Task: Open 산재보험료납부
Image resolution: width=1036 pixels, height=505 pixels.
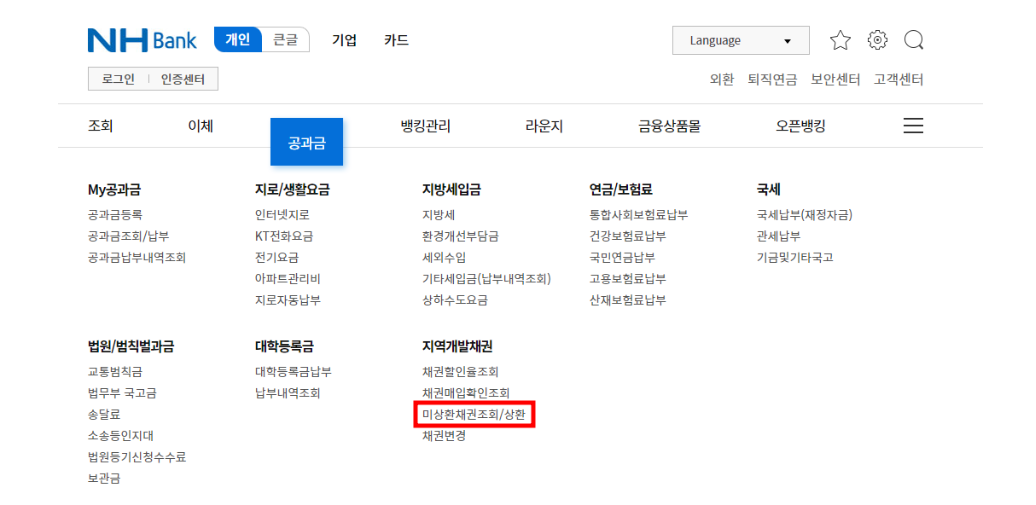Action: click(x=628, y=300)
